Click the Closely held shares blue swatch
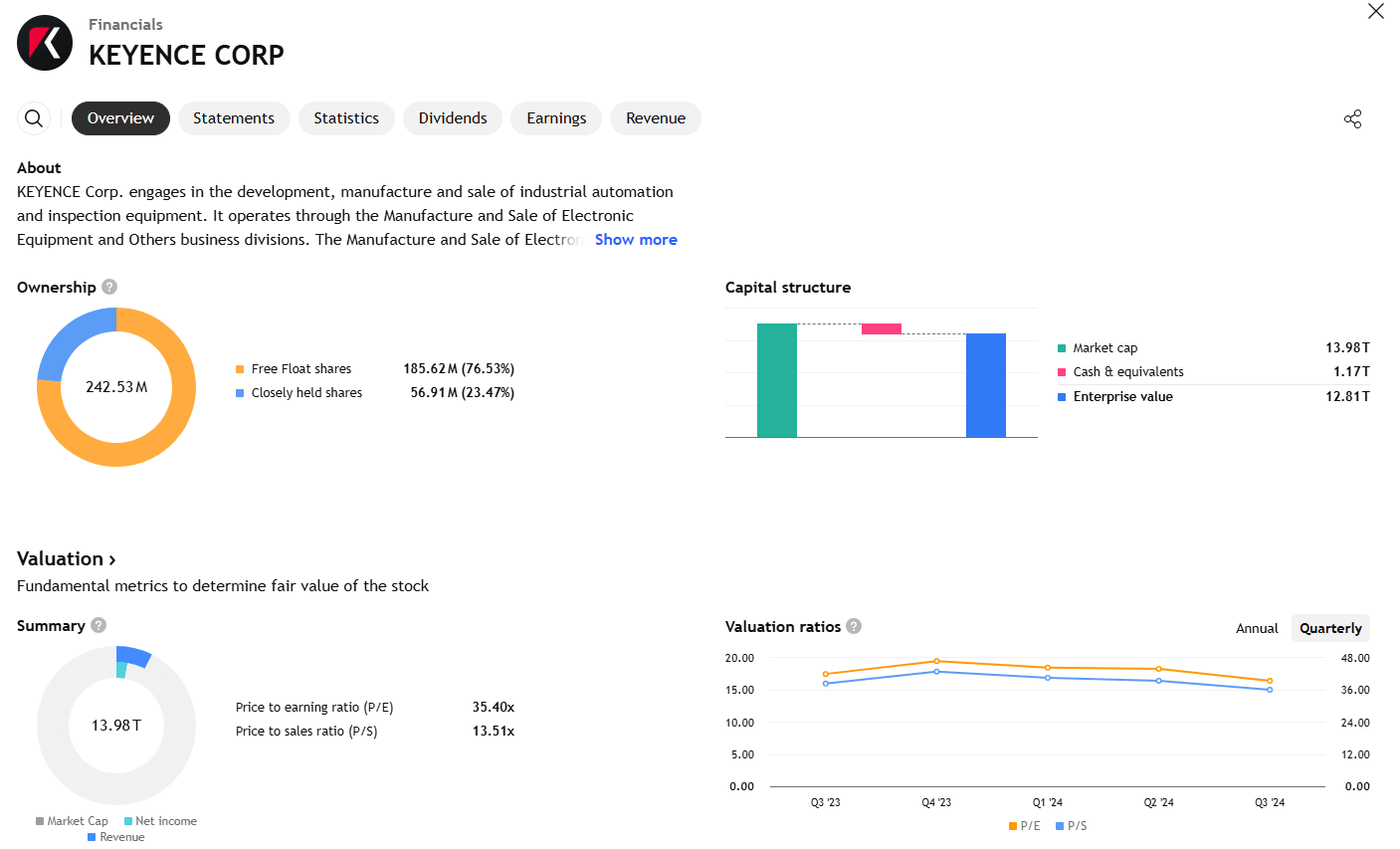Image resolution: width=1400 pixels, height=849 pixels. [240, 393]
